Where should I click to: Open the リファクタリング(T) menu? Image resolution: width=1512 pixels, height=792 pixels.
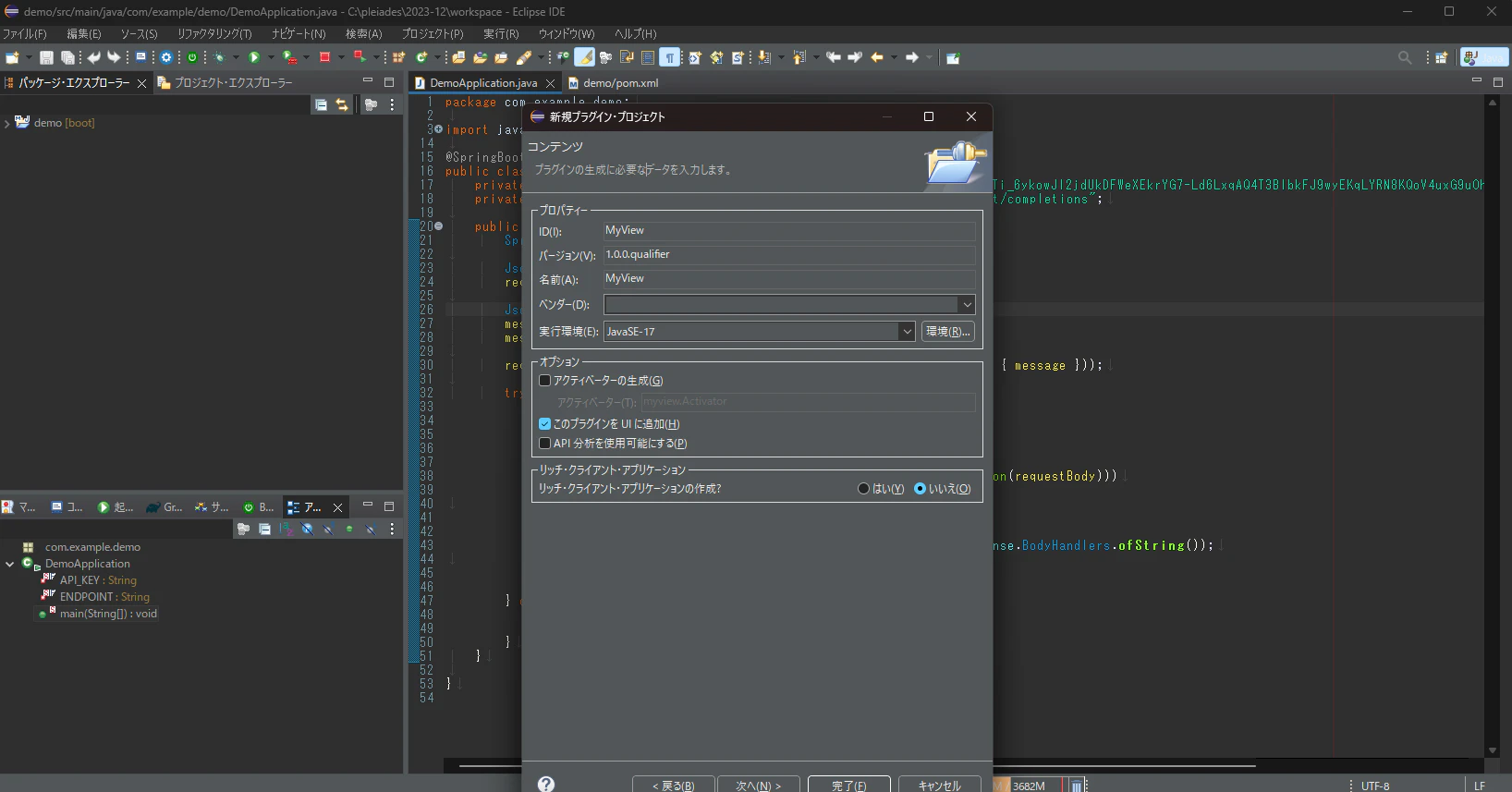click(x=214, y=33)
